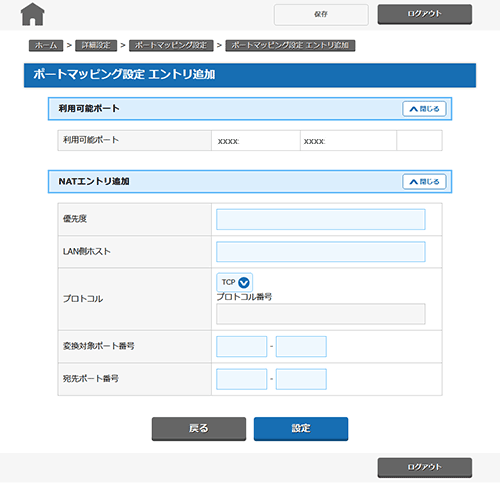Image resolution: width=500 pixels, height=487 pixels.
Task: Click the end 変換対象ポート番号 field
Action: [x=301, y=347]
